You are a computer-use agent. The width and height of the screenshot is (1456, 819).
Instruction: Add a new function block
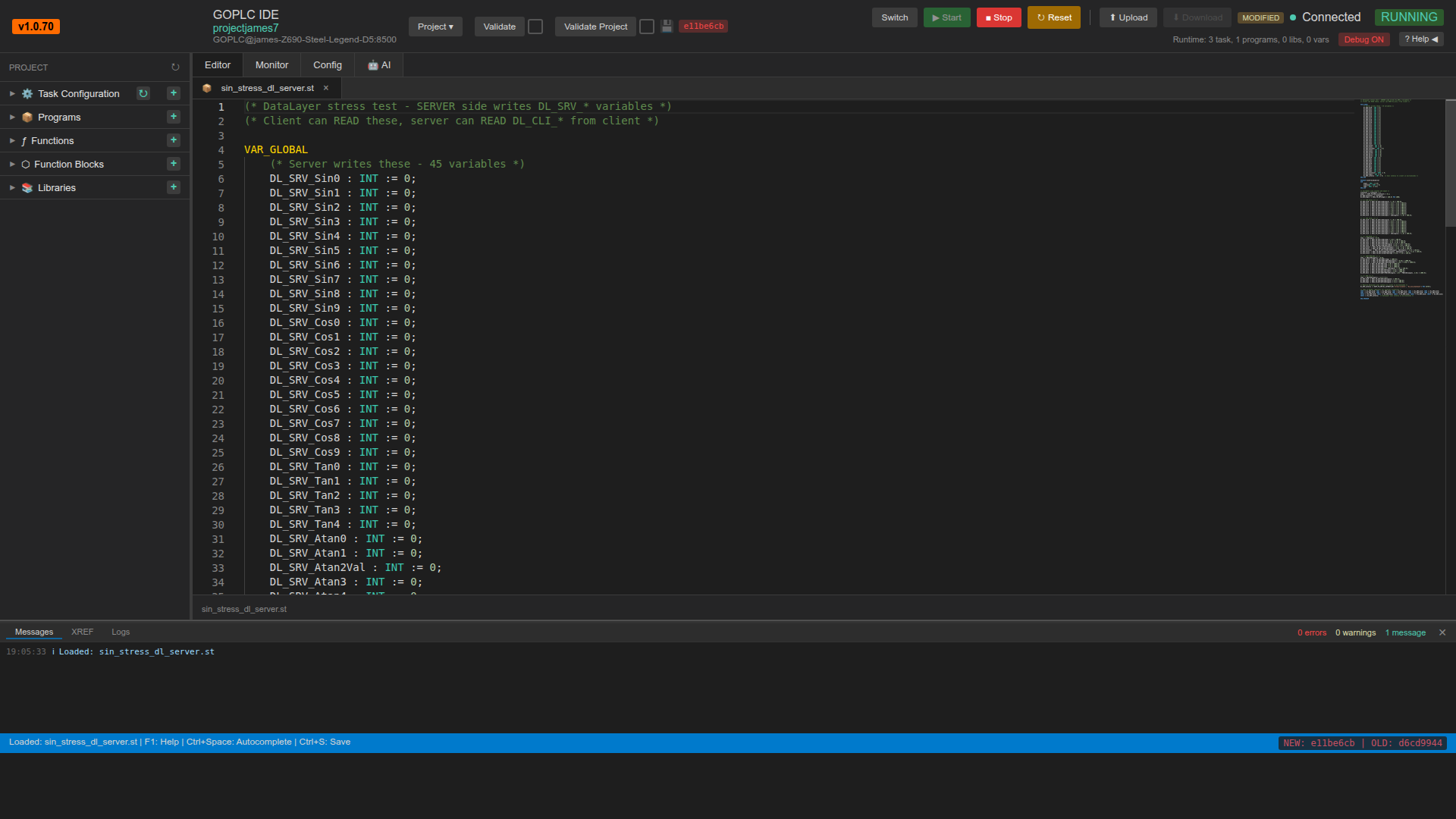point(174,164)
